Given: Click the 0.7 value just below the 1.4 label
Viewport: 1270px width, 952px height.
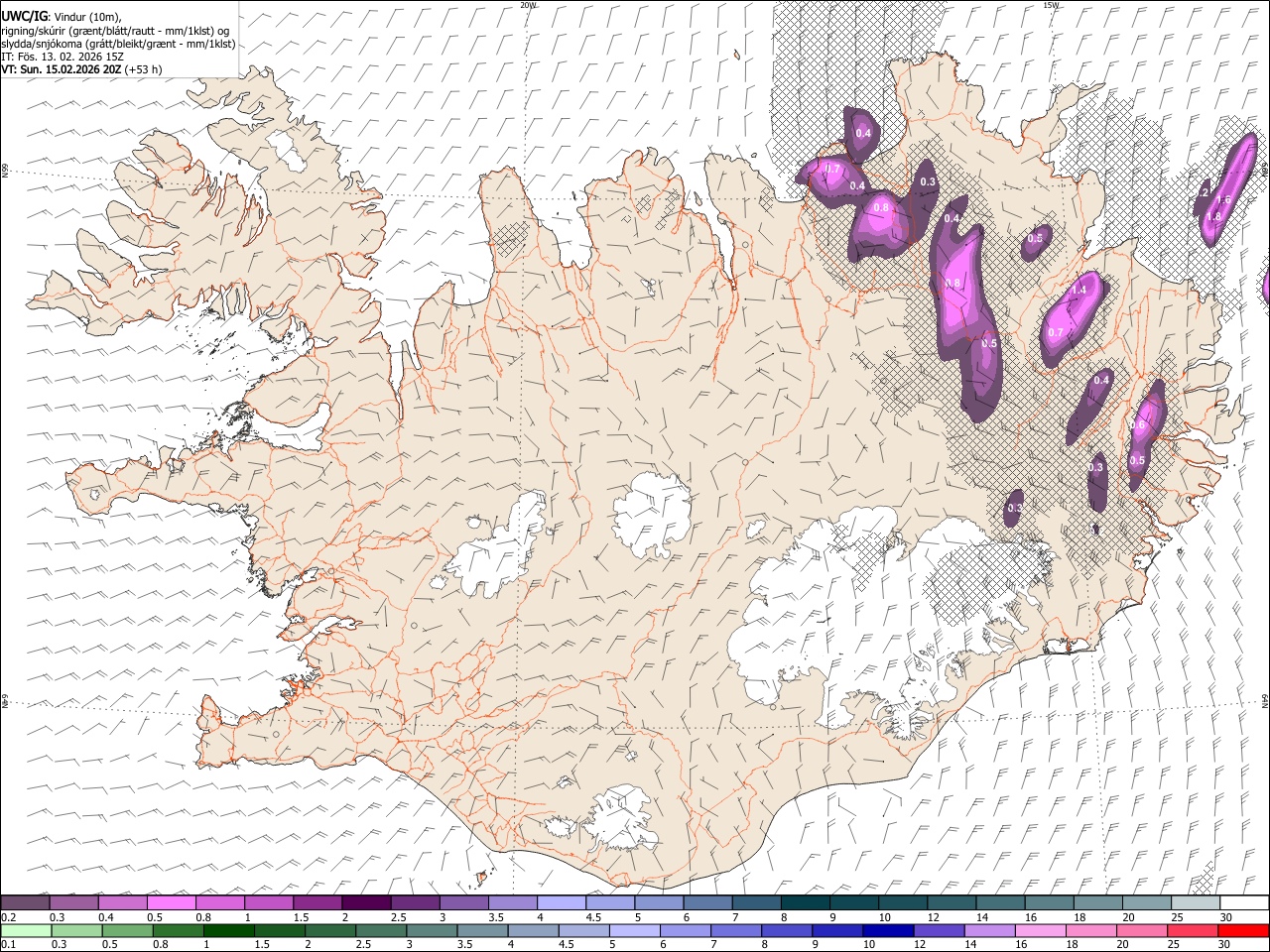Looking at the screenshot, I should (x=1056, y=333).
